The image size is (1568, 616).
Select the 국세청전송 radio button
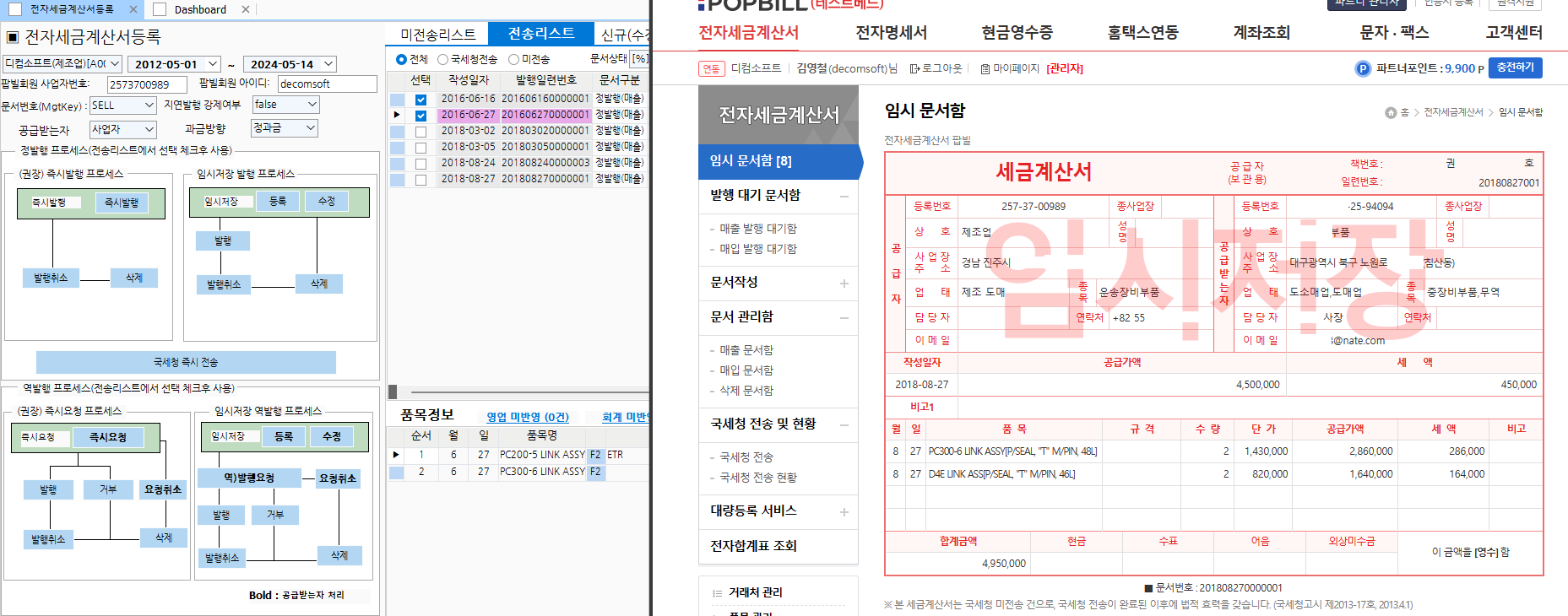(x=442, y=59)
